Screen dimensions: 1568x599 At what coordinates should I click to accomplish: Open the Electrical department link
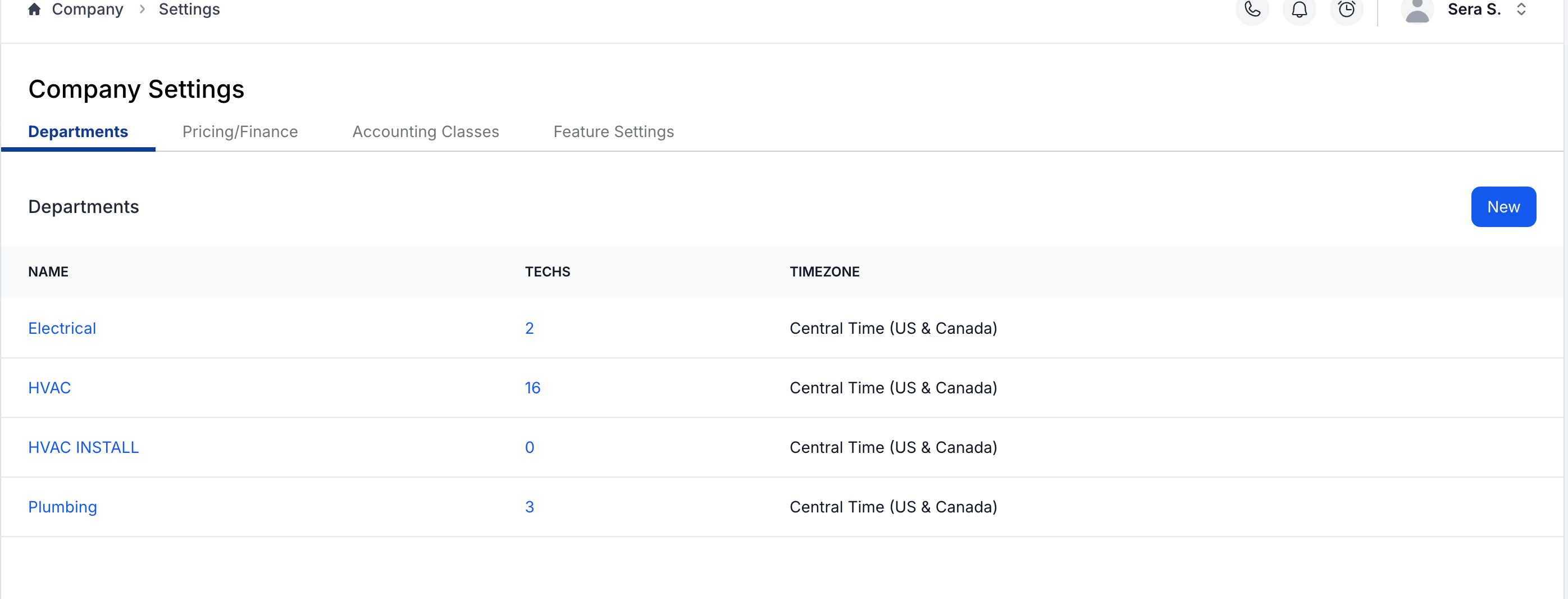(x=62, y=328)
